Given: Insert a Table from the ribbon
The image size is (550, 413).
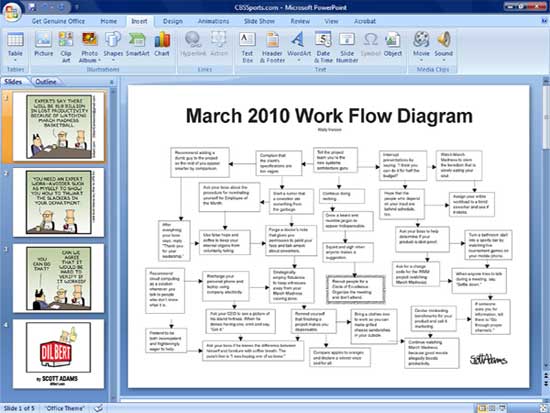Looking at the screenshot, I should point(15,45).
